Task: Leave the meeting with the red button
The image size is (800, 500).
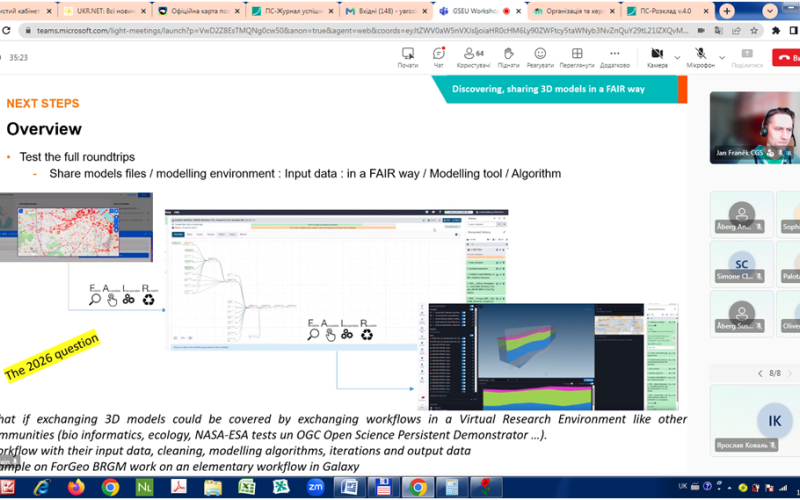Action: pyautogui.click(x=786, y=58)
